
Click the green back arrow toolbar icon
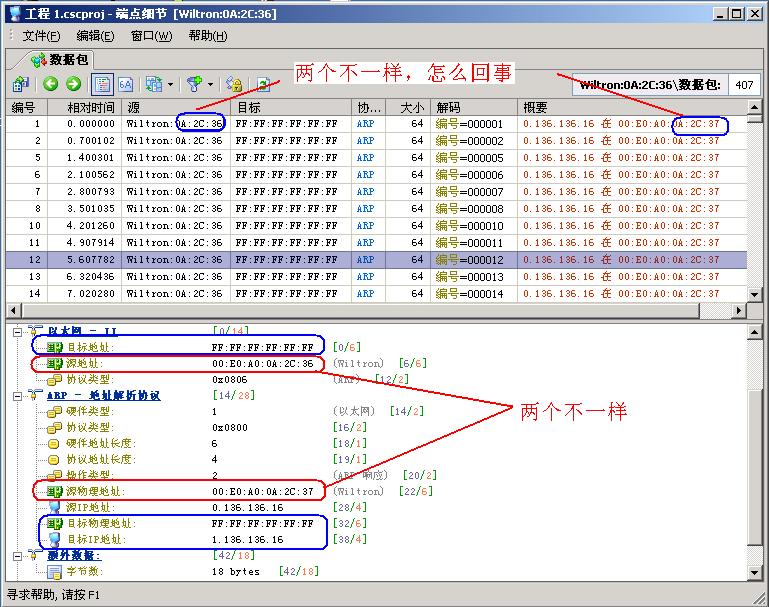tap(50, 85)
